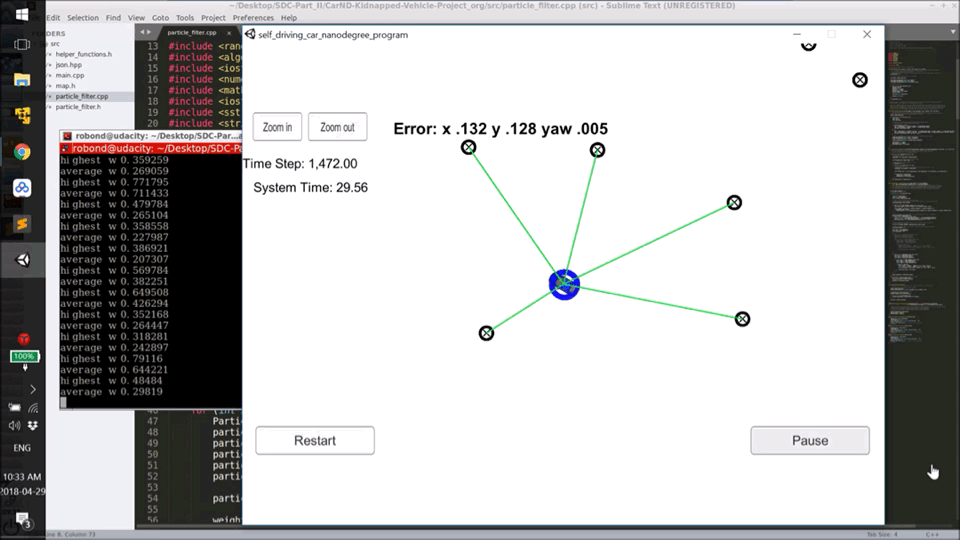The image size is (960, 540).
Task: Close the particle_filter.cpp tab
Action: coord(229,32)
